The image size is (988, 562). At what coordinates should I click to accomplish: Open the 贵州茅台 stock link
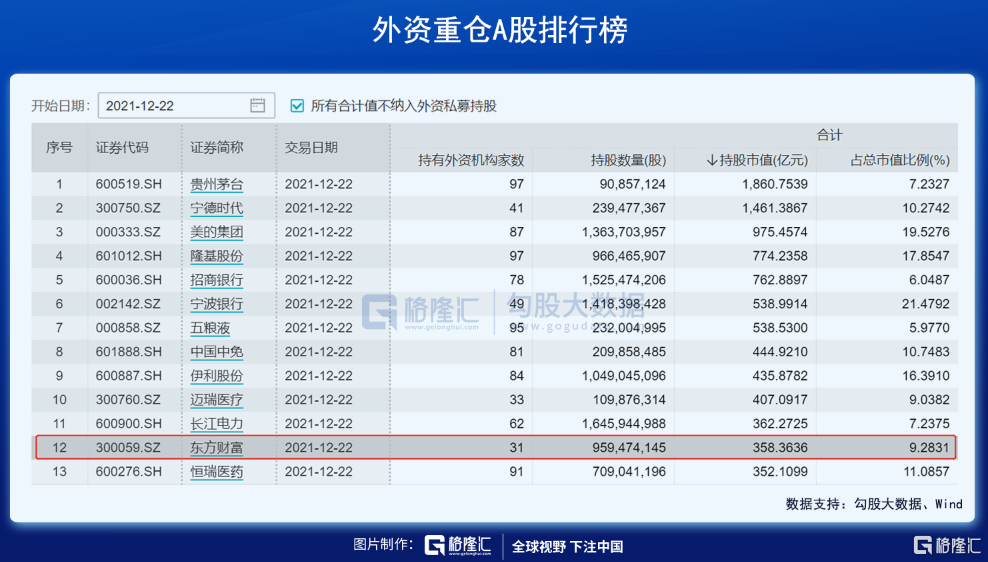(x=217, y=185)
